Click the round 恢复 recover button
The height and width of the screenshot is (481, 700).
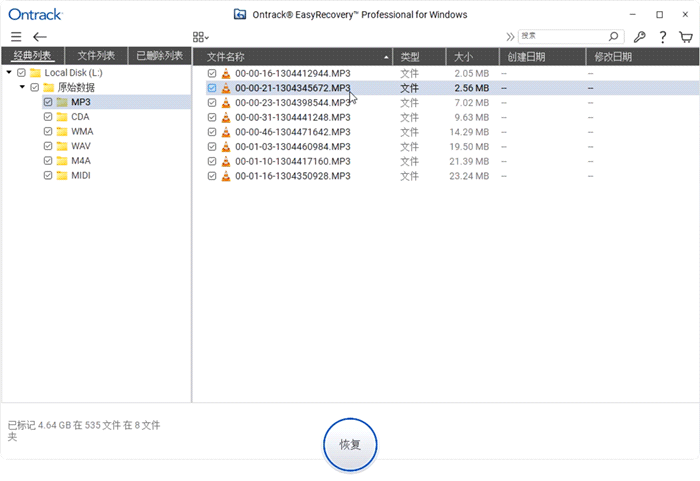(350, 444)
